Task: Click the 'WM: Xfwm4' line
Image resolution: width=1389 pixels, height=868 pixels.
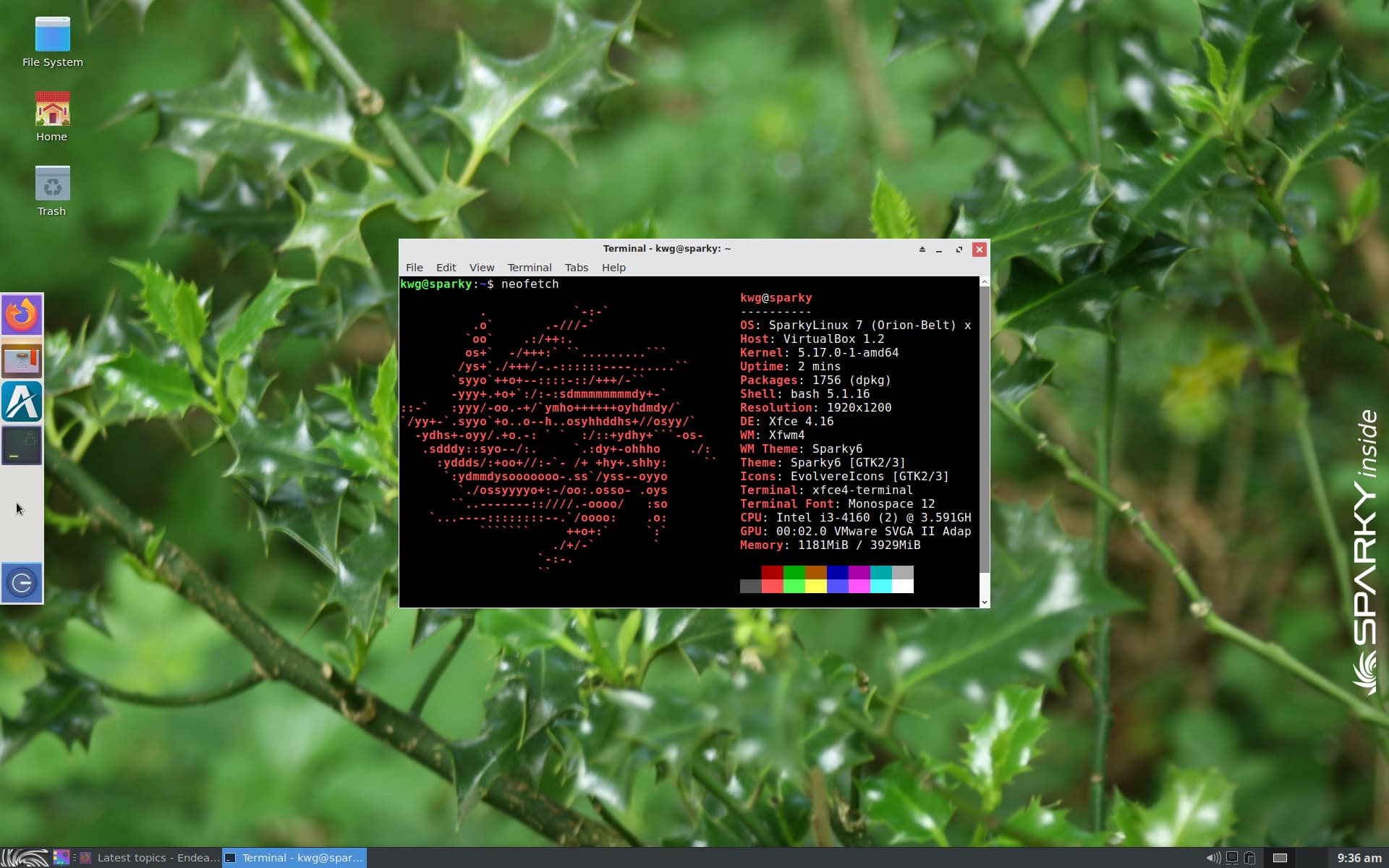Action: click(772, 435)
